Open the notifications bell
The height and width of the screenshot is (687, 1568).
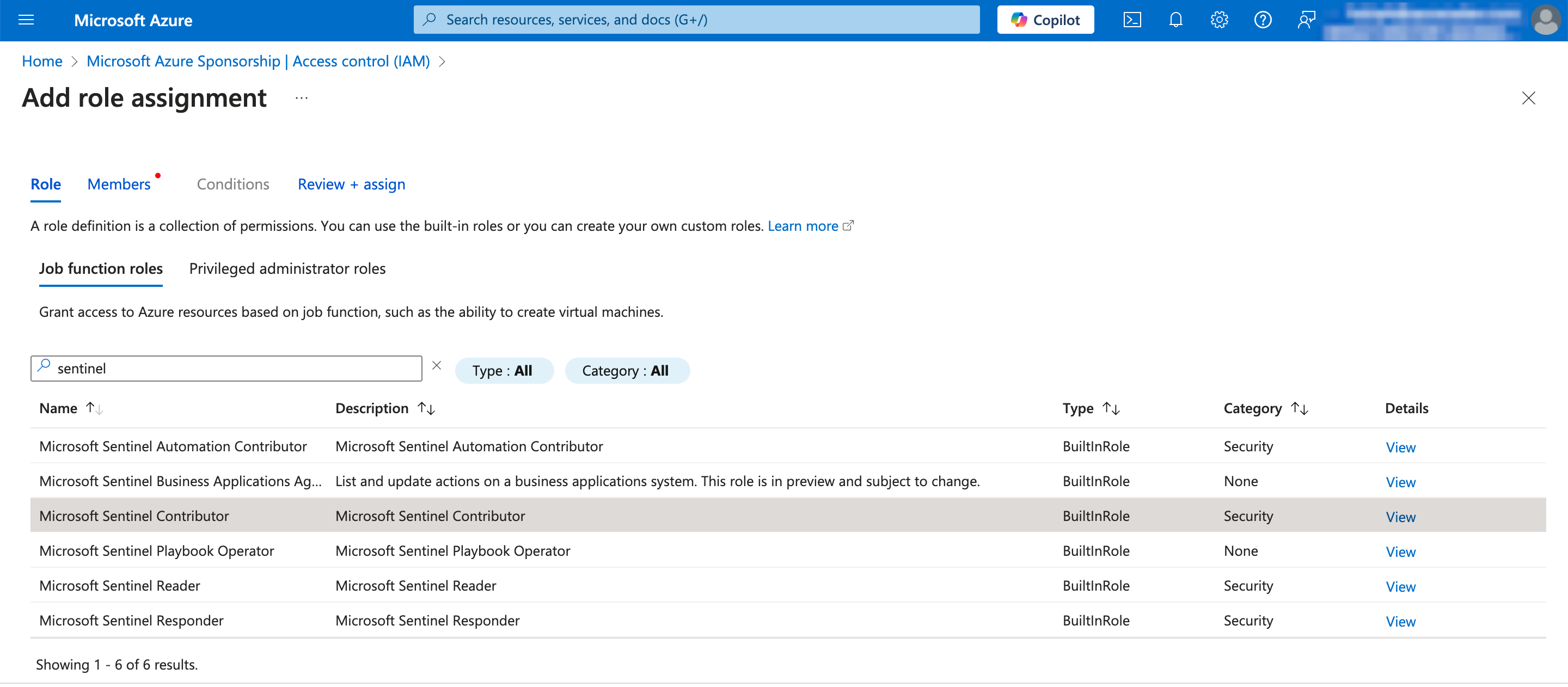point(1175,20)
